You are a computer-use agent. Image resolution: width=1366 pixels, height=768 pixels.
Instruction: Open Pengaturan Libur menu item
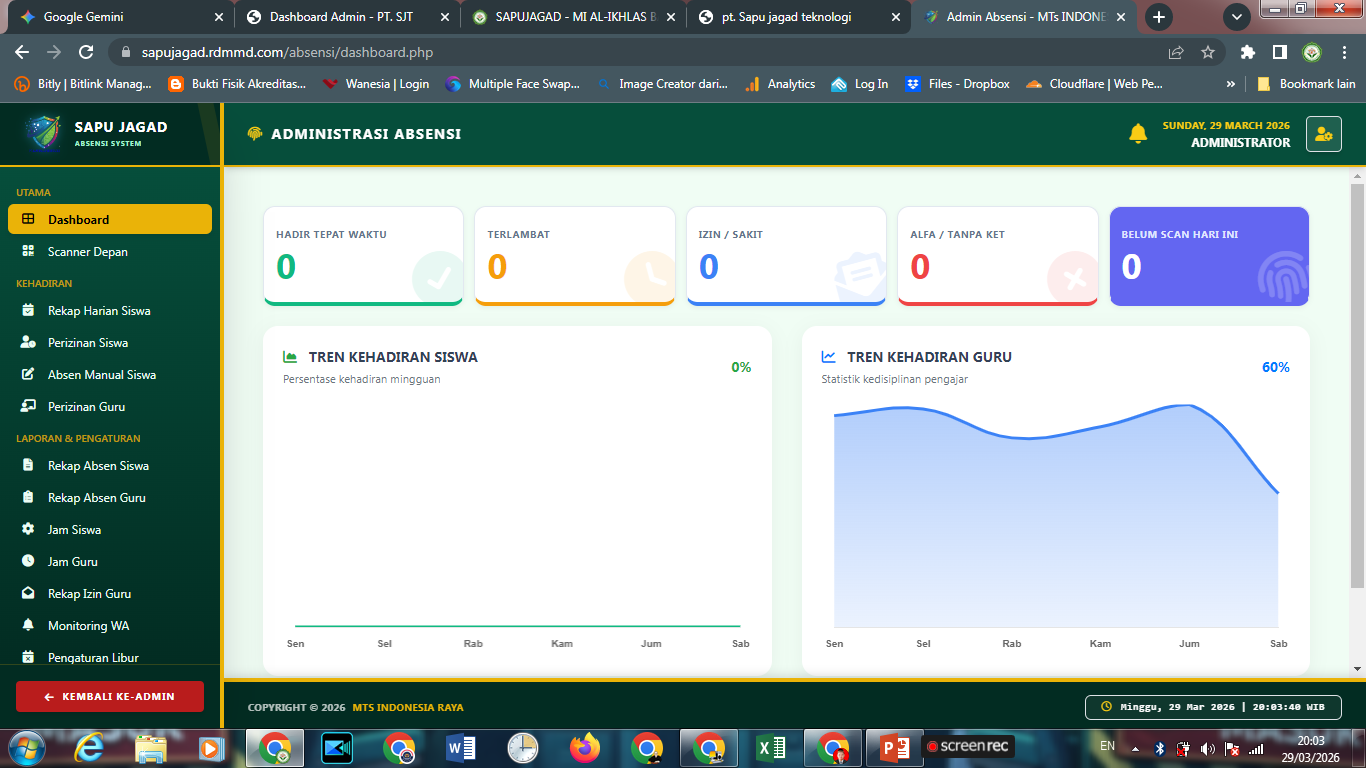(x=110, y=657)
